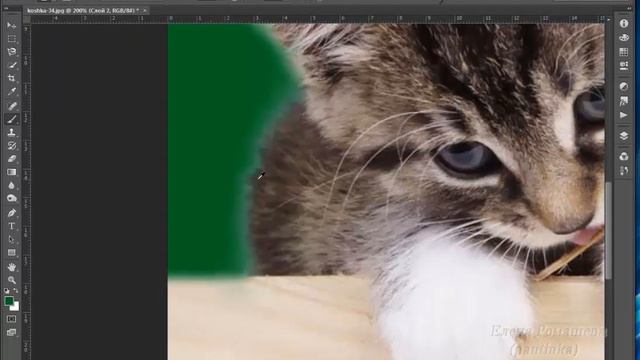Toggle Quick Mask mode

pyautogui.click(x=11, y=319)
